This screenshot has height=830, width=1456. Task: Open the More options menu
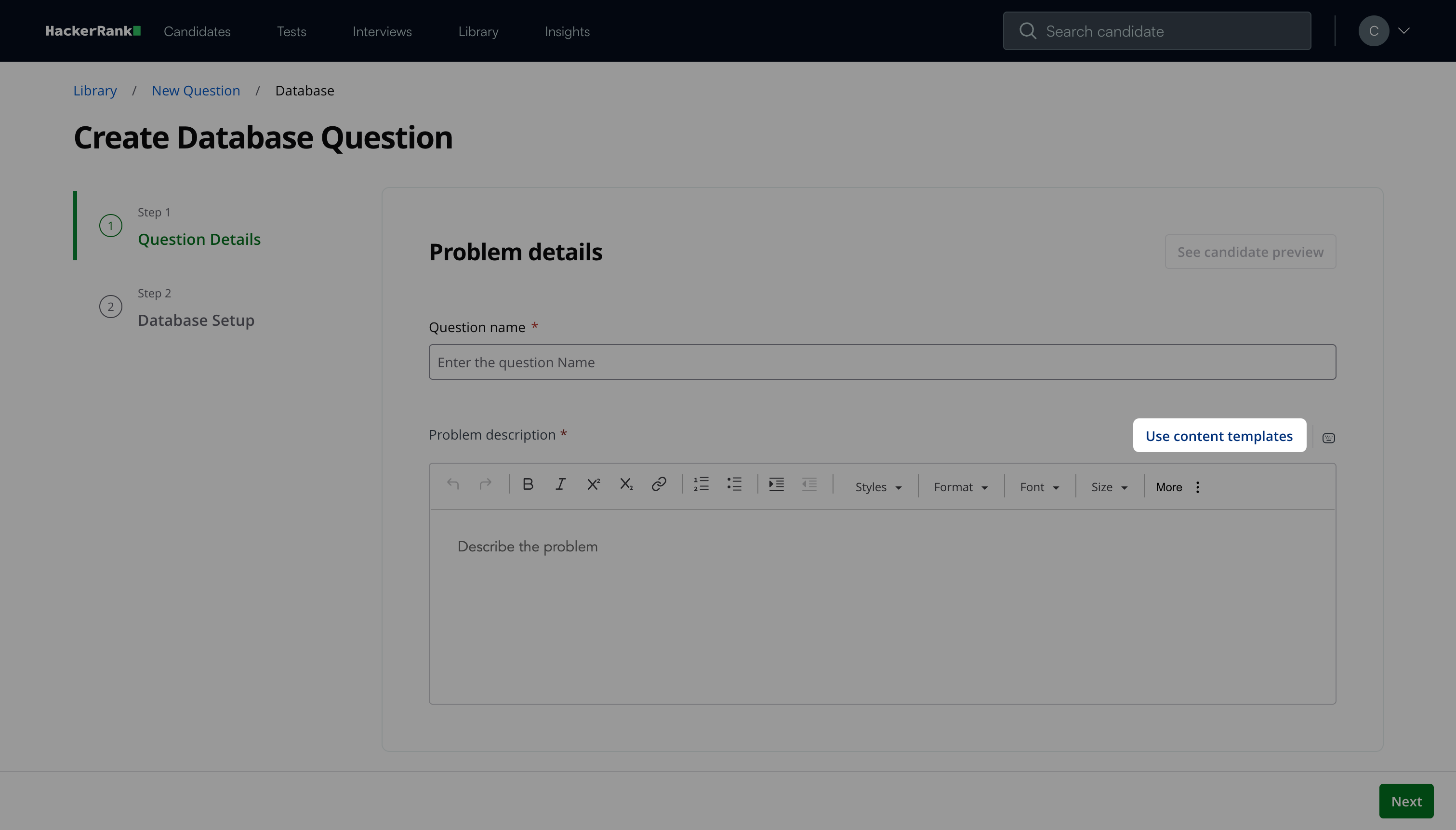click(x=1178, y=487)
